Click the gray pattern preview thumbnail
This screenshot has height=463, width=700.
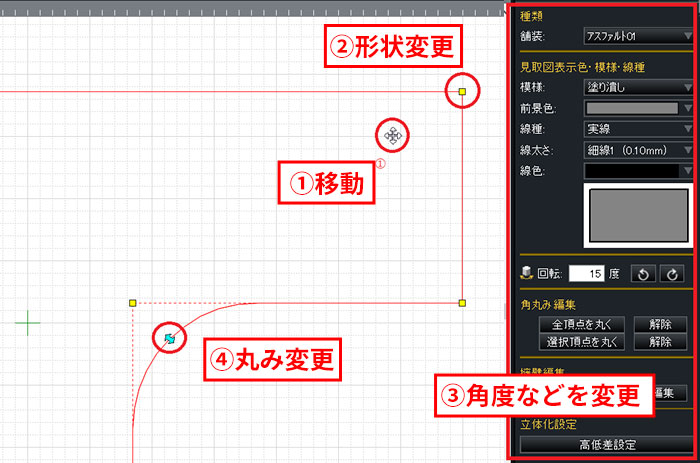[638, 215]
